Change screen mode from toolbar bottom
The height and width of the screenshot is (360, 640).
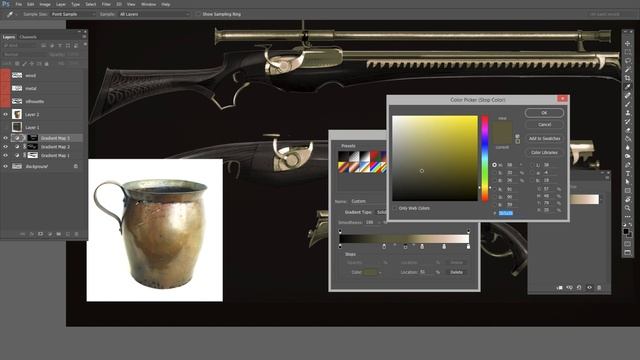[627, 253]
